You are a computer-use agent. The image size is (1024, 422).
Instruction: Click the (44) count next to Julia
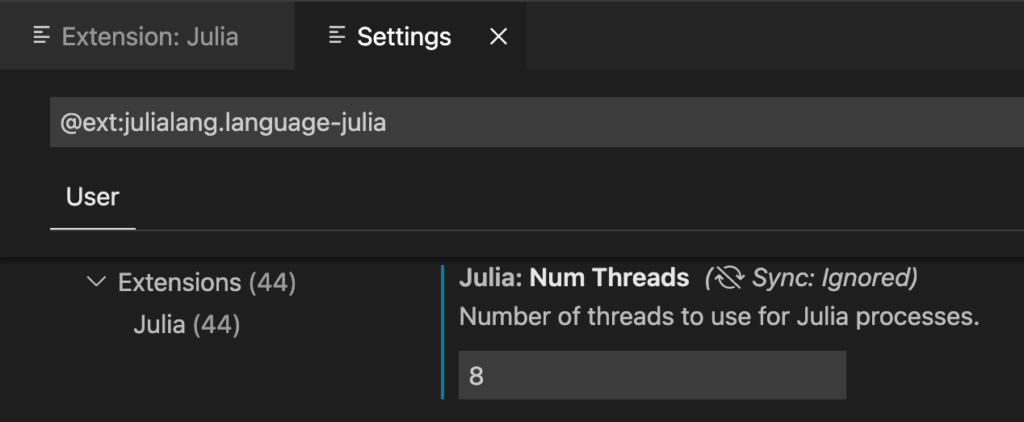[x=216, y=325]
